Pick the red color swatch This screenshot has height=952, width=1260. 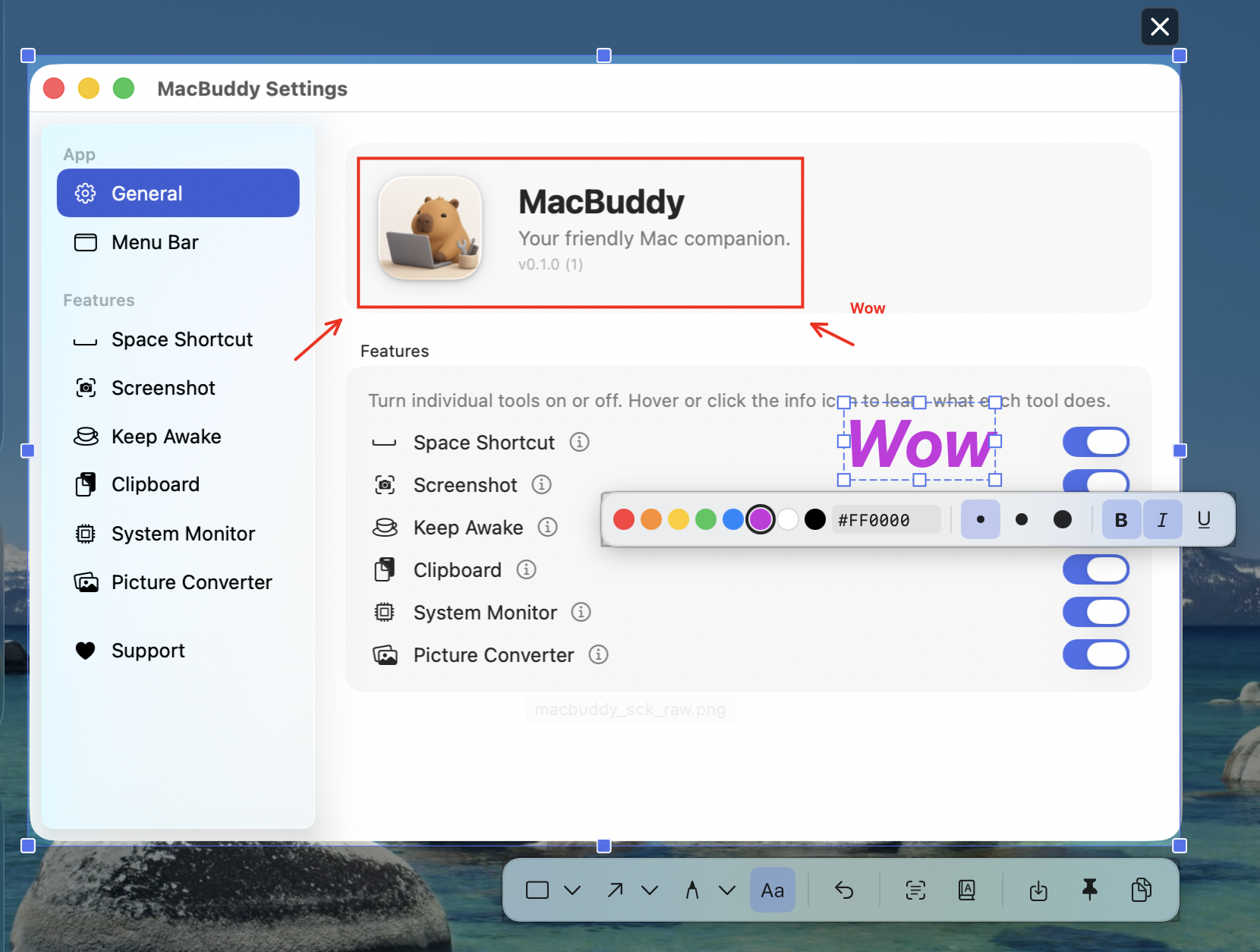pyautogui.click(x=624, y=519)
